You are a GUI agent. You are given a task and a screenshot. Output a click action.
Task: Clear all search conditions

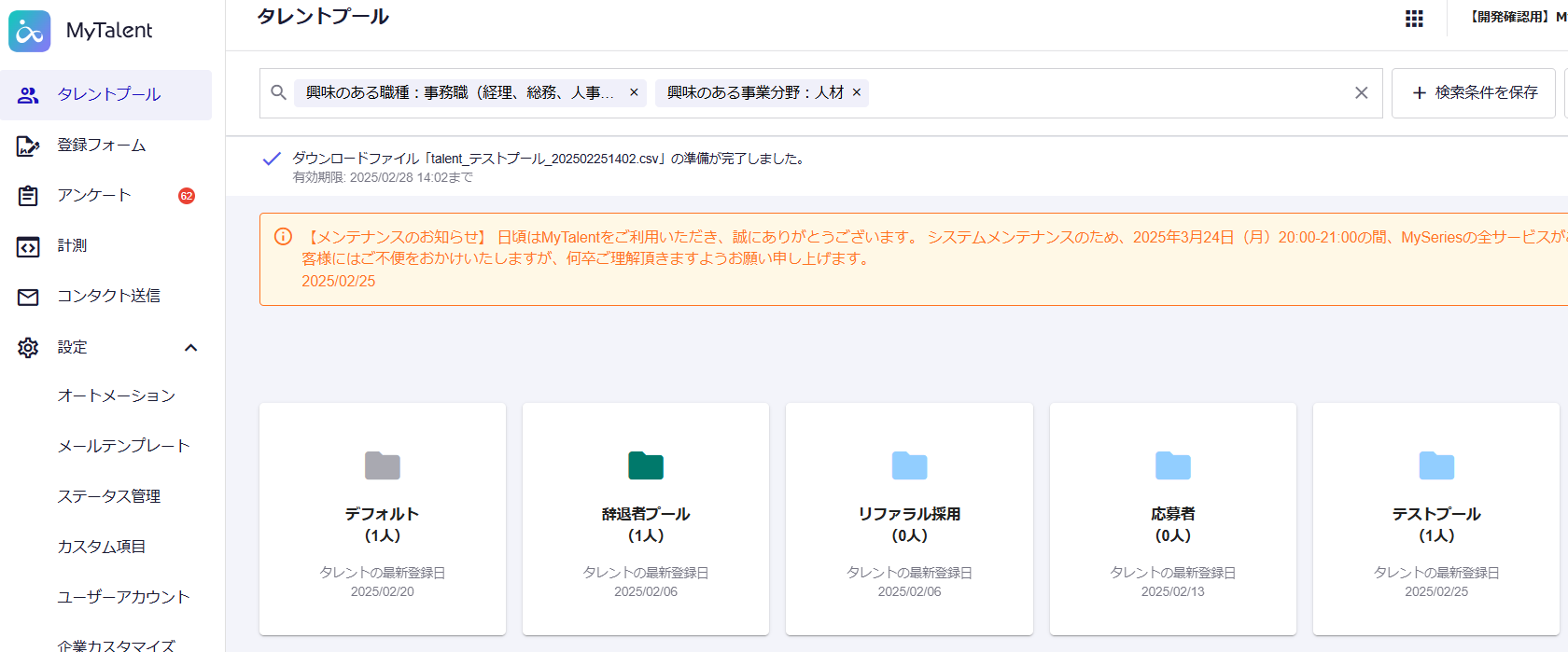1361,92
